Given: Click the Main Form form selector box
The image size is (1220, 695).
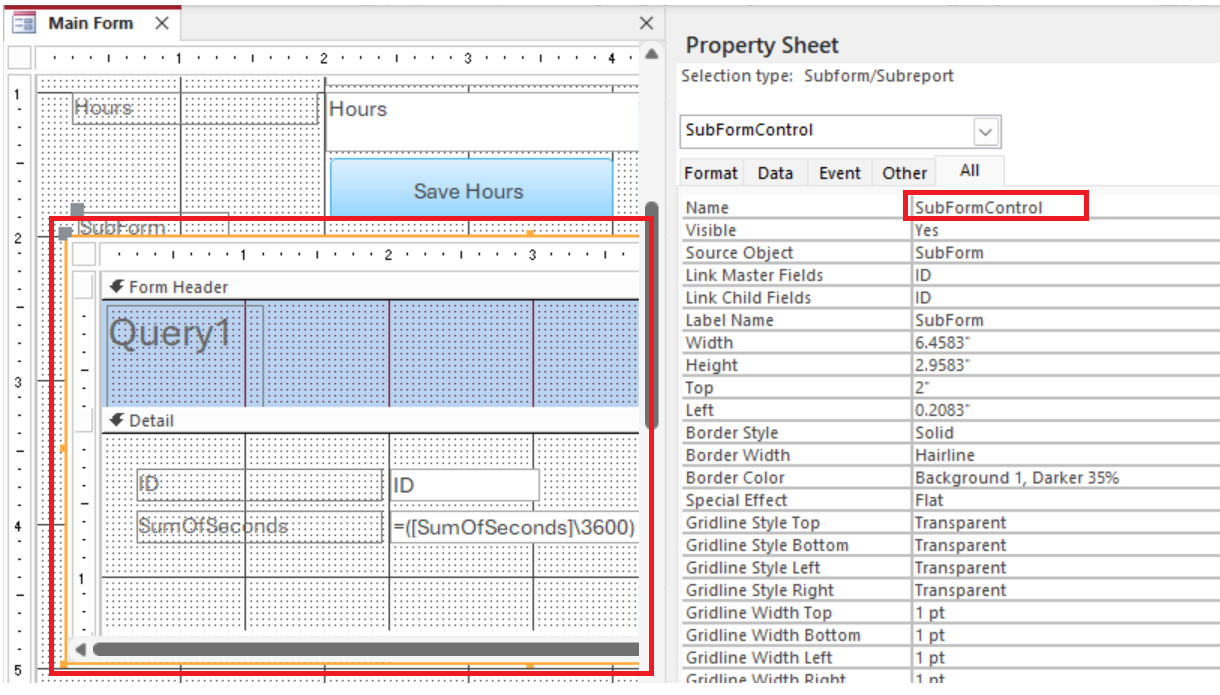Looking at the screenshot, I should click(20, 58).
